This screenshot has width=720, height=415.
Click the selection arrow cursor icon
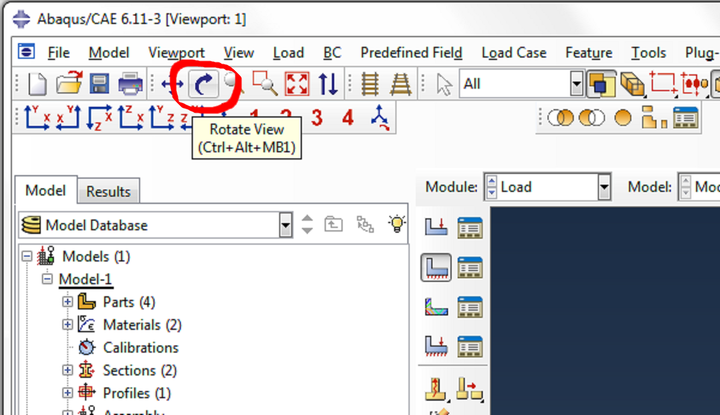tap(444, 85)
